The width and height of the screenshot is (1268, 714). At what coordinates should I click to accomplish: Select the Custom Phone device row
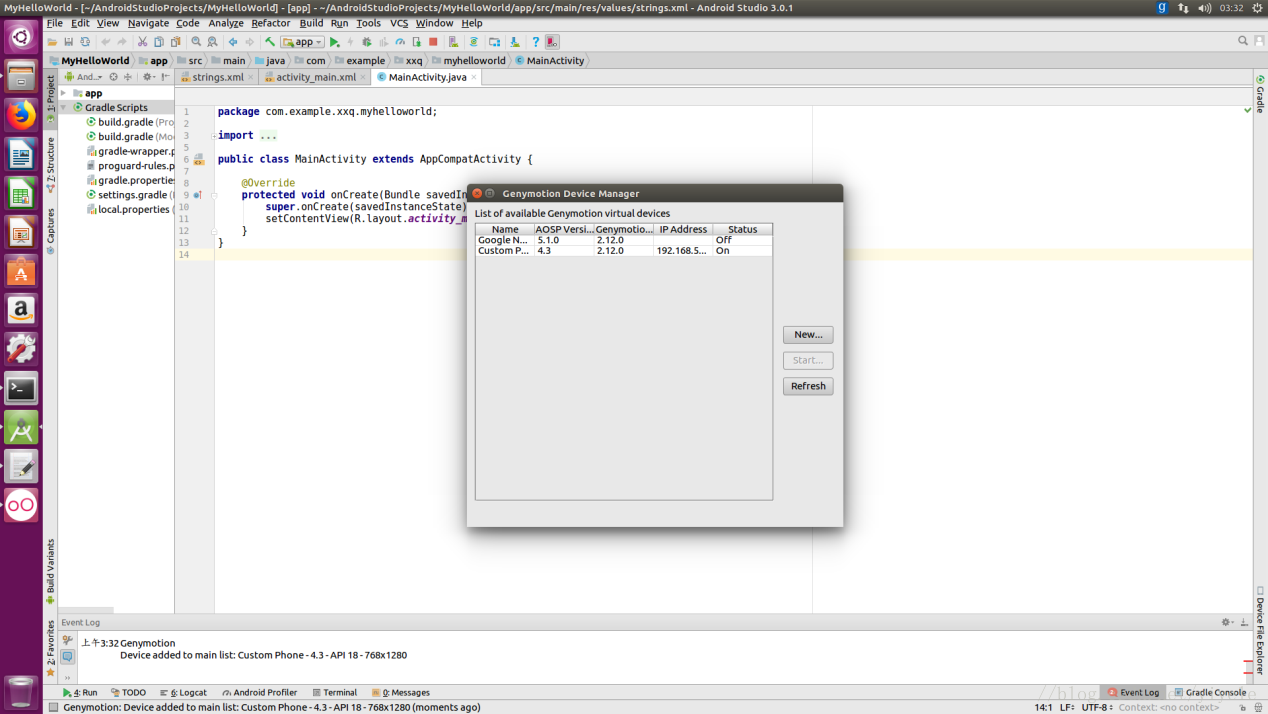point(624,251)
